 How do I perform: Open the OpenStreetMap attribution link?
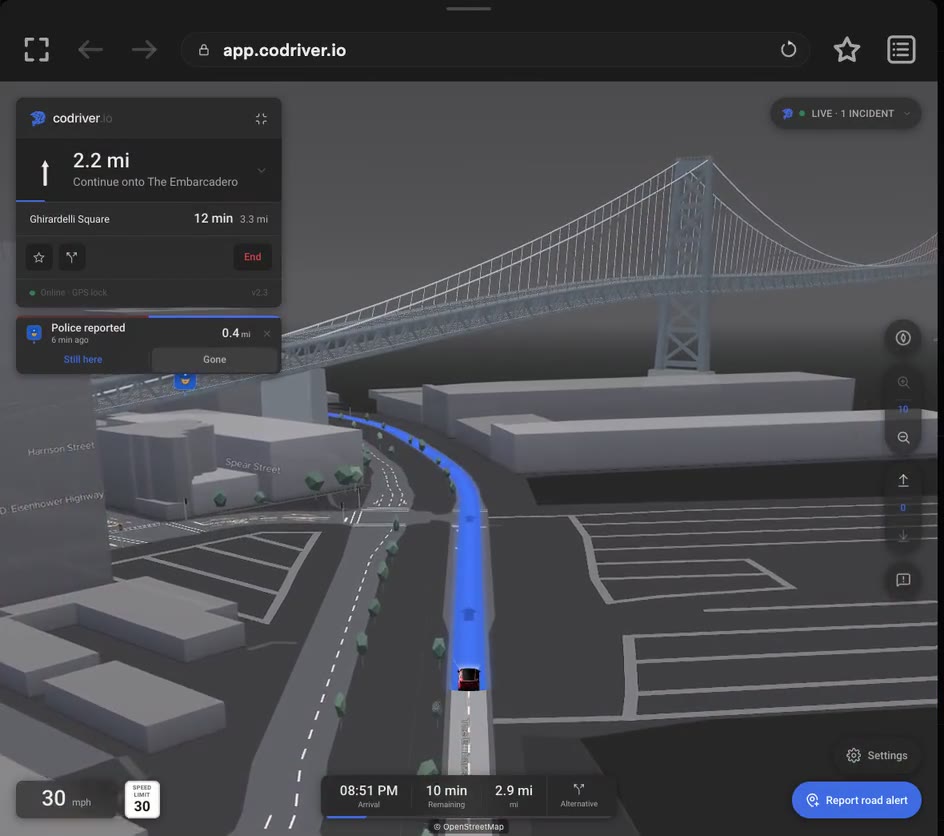coord(468,827)
